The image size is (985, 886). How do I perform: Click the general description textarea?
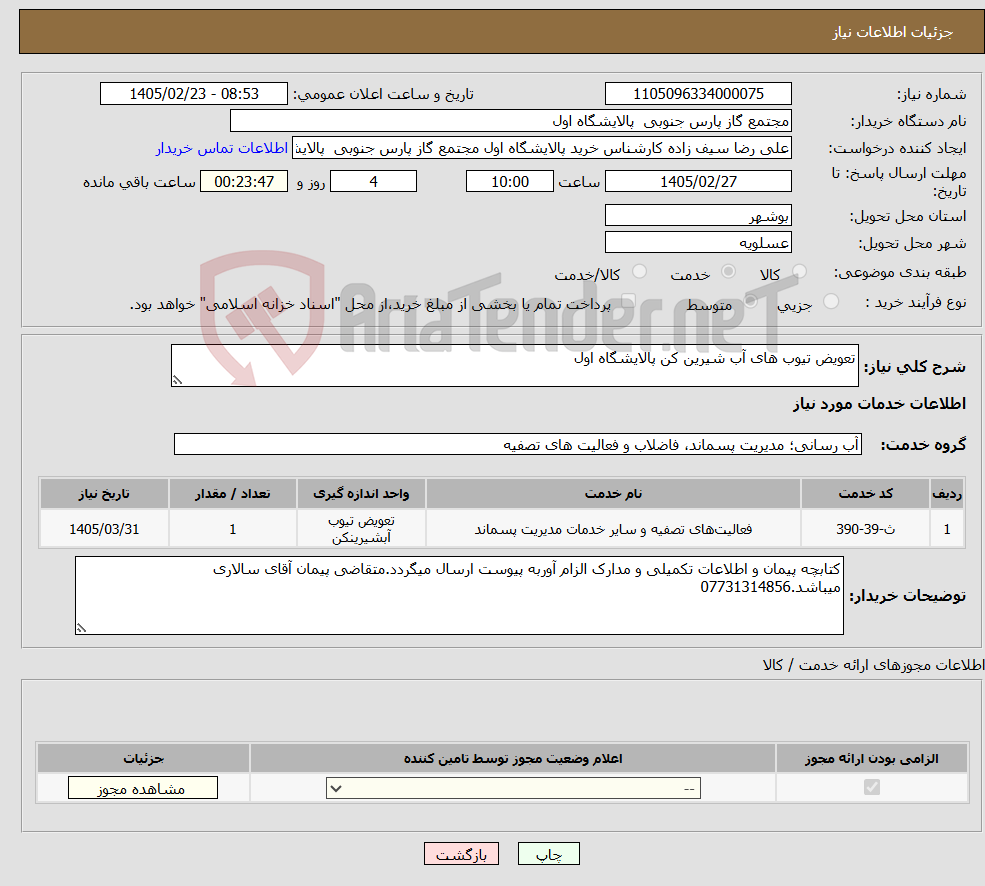point(514,365)
